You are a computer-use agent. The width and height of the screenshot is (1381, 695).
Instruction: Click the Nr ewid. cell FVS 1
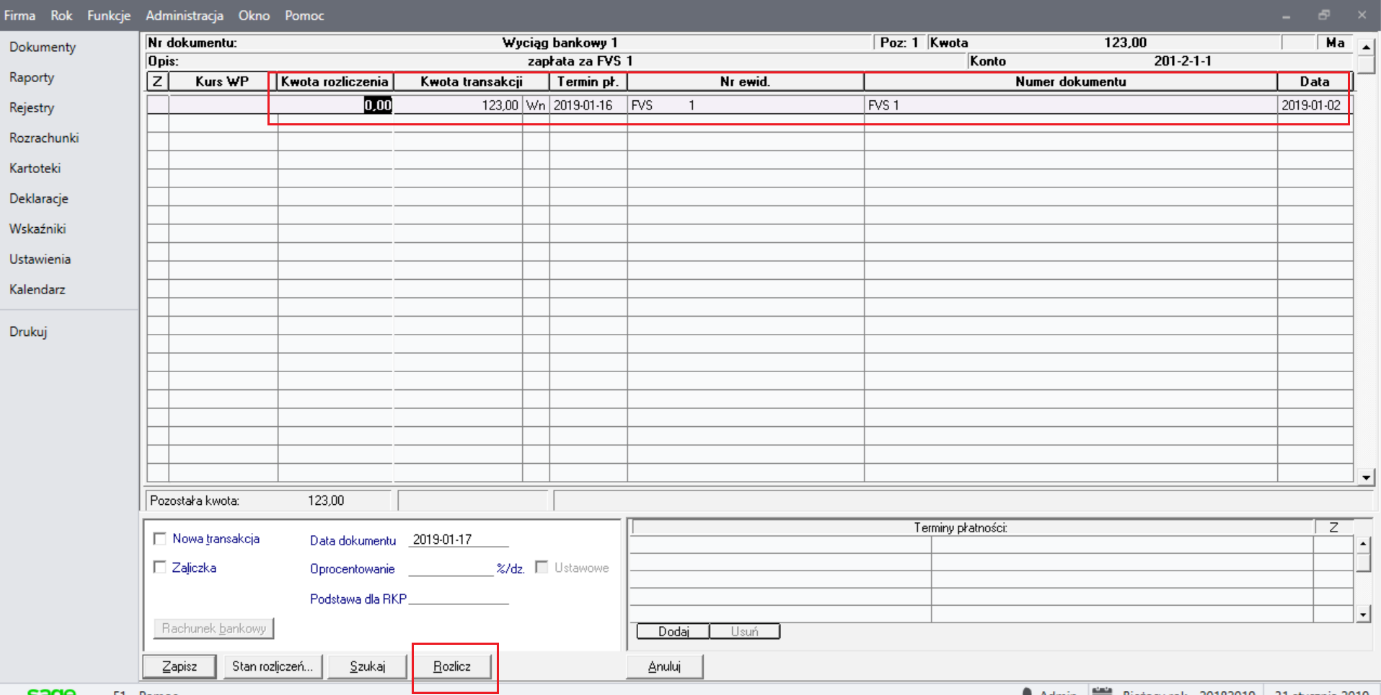point(745,104)
